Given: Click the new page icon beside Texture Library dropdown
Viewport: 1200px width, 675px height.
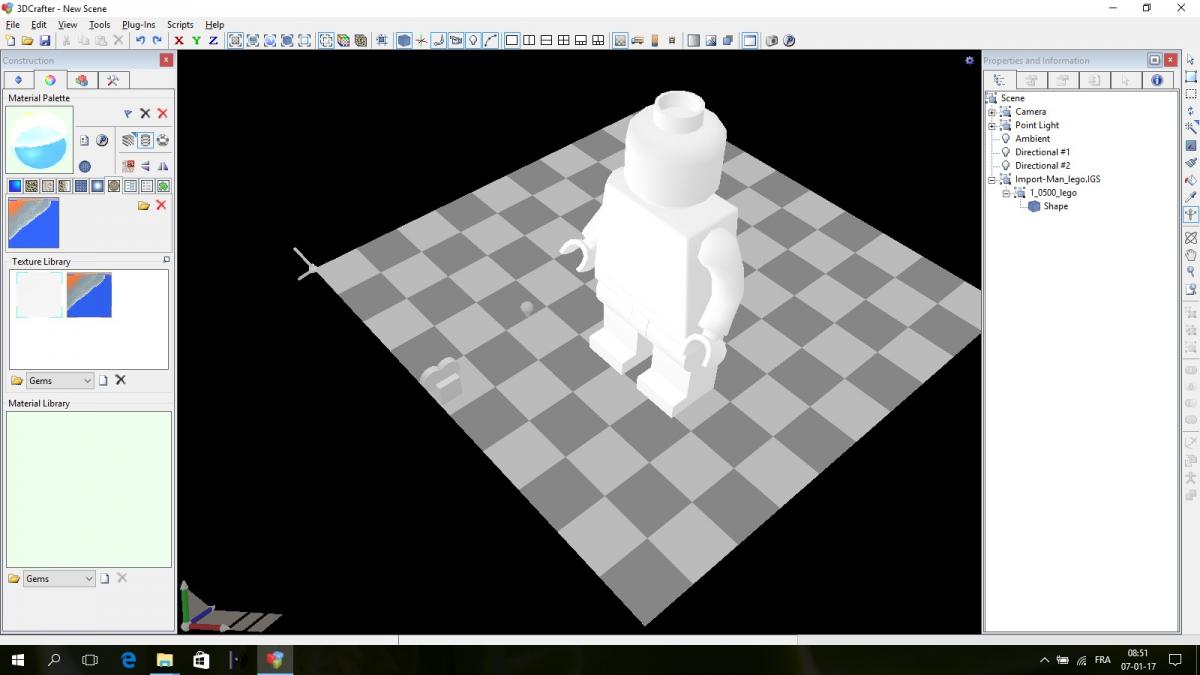Looking at the screenshot, I should [103, 381].
